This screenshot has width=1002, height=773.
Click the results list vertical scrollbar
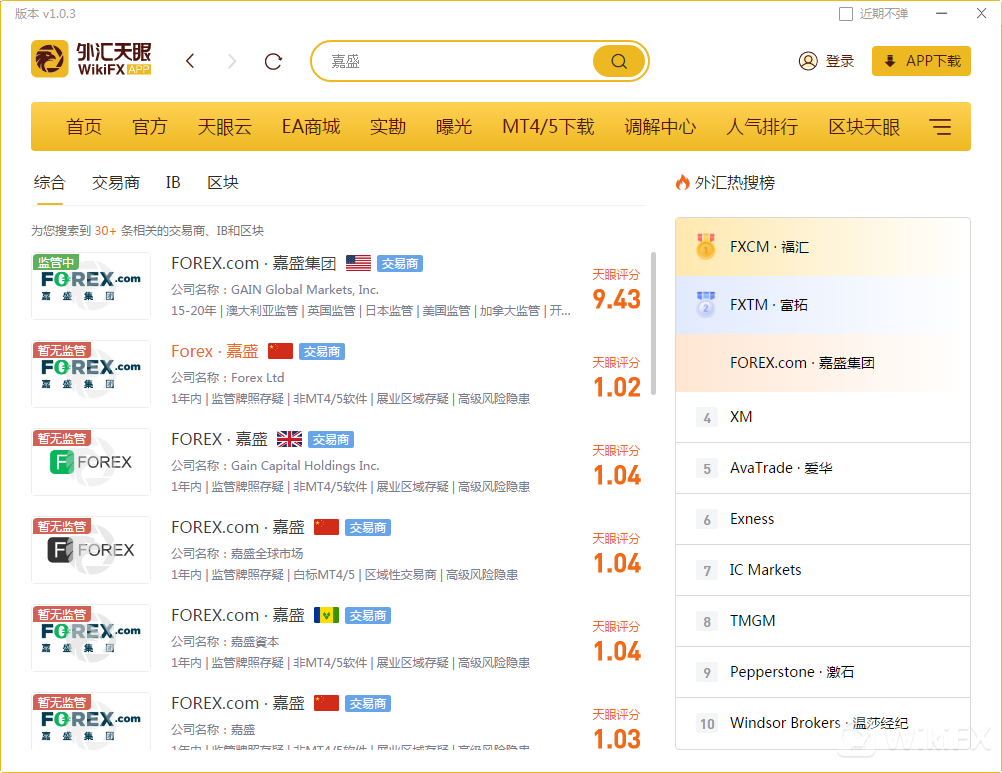click(x=654, y=322)
